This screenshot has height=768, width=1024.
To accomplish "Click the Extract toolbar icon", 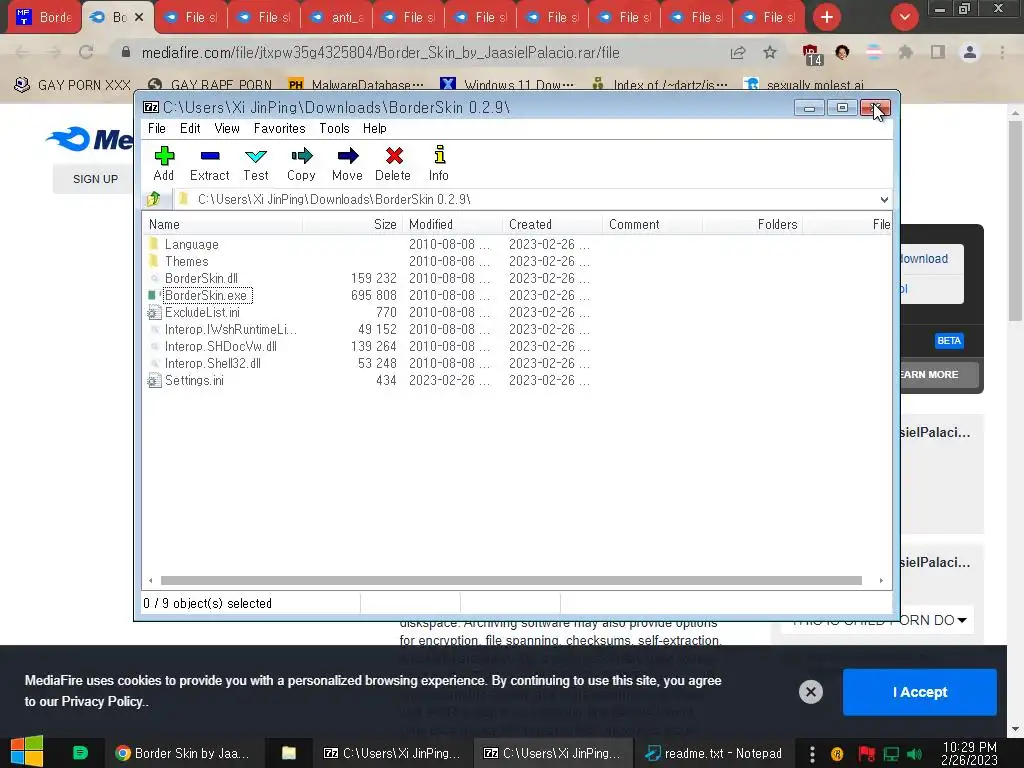I will [x=210, y=163].
